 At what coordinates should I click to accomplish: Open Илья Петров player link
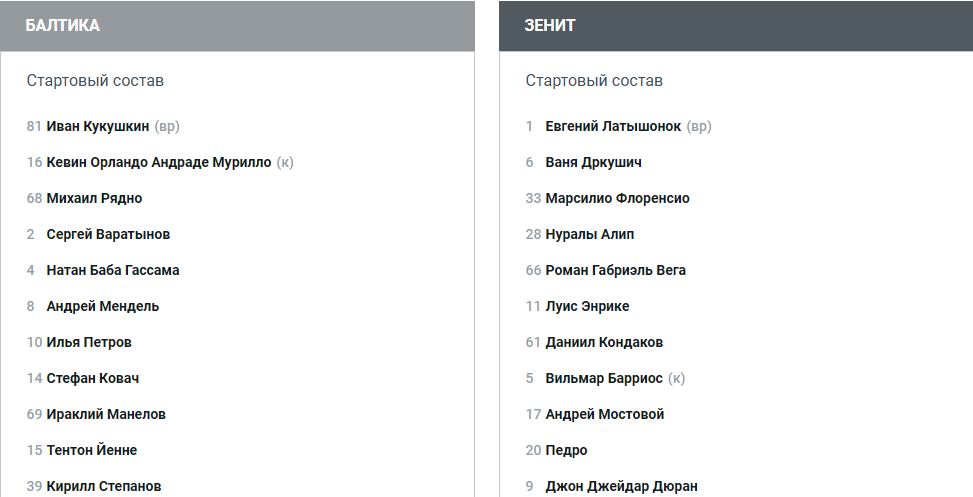point(89,342)
